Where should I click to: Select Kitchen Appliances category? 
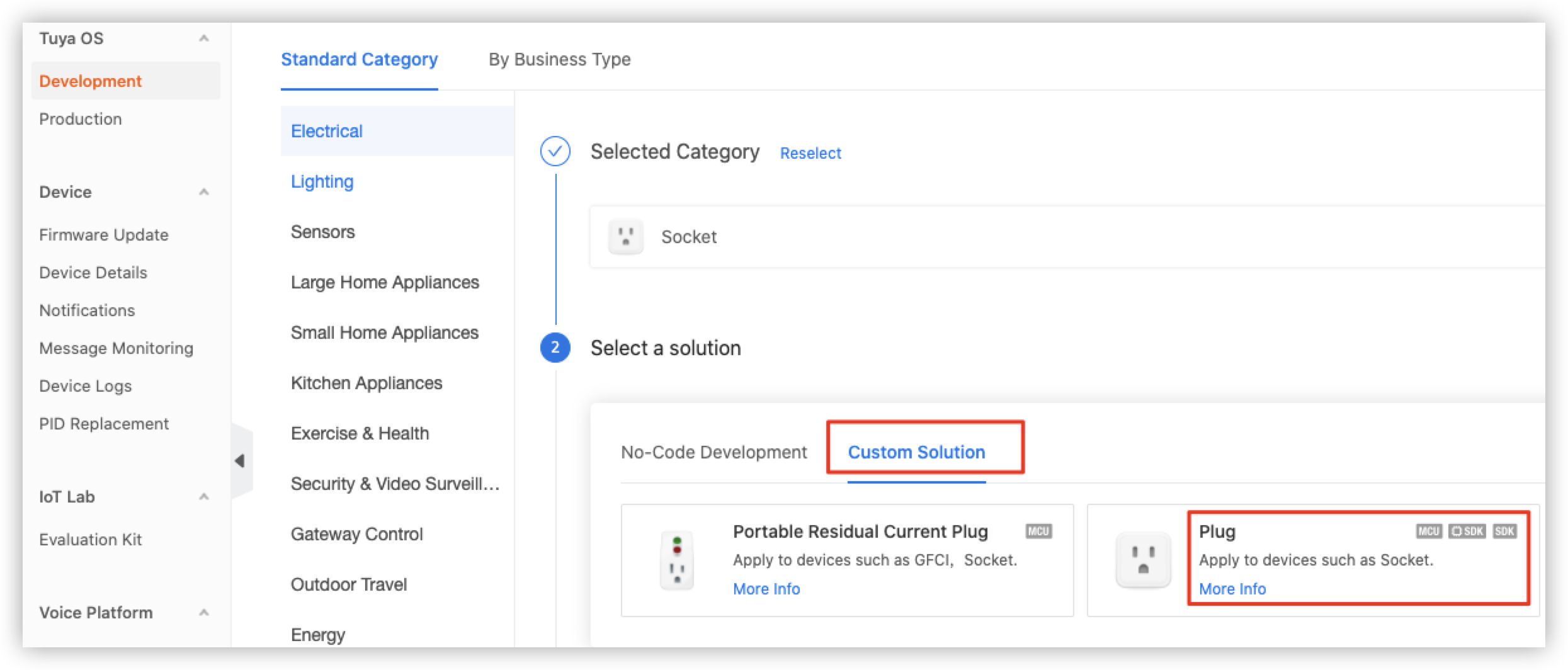(366, 383)
